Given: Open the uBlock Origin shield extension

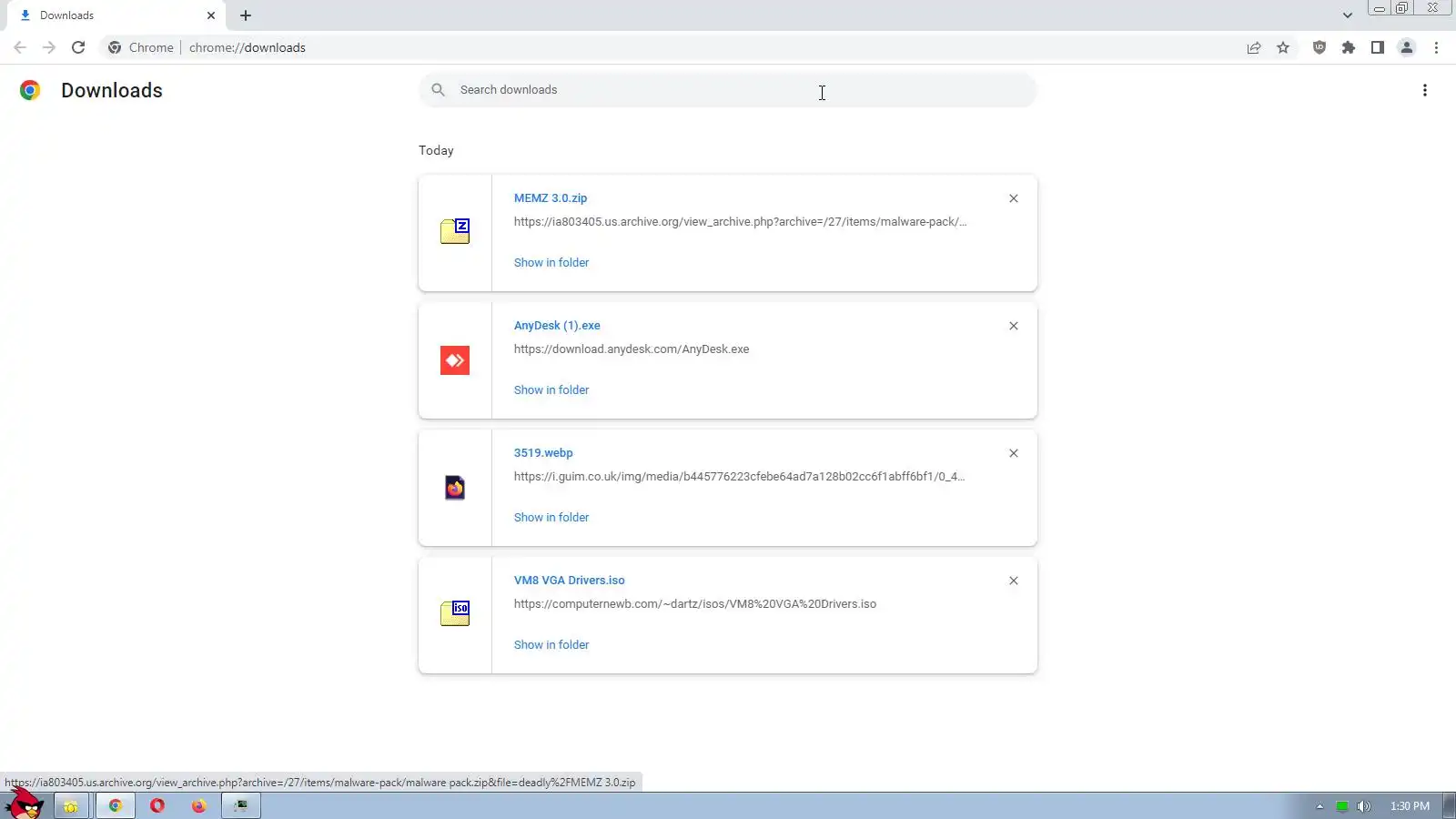Looking at the screenshot, I should click(1319, 47).
